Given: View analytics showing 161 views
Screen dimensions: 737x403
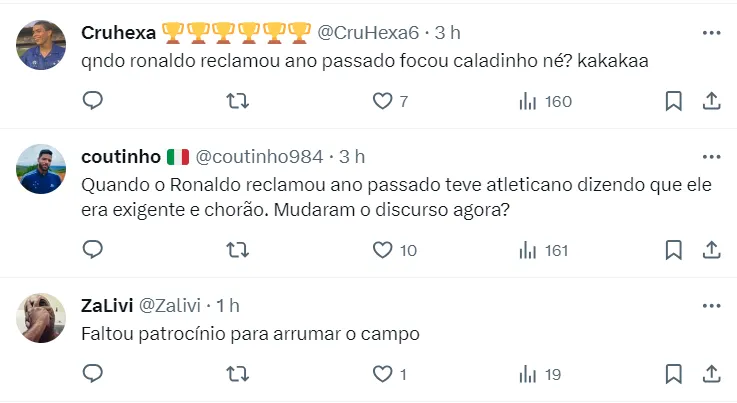Looking at the screenshot, I should [x=543, y=251].
